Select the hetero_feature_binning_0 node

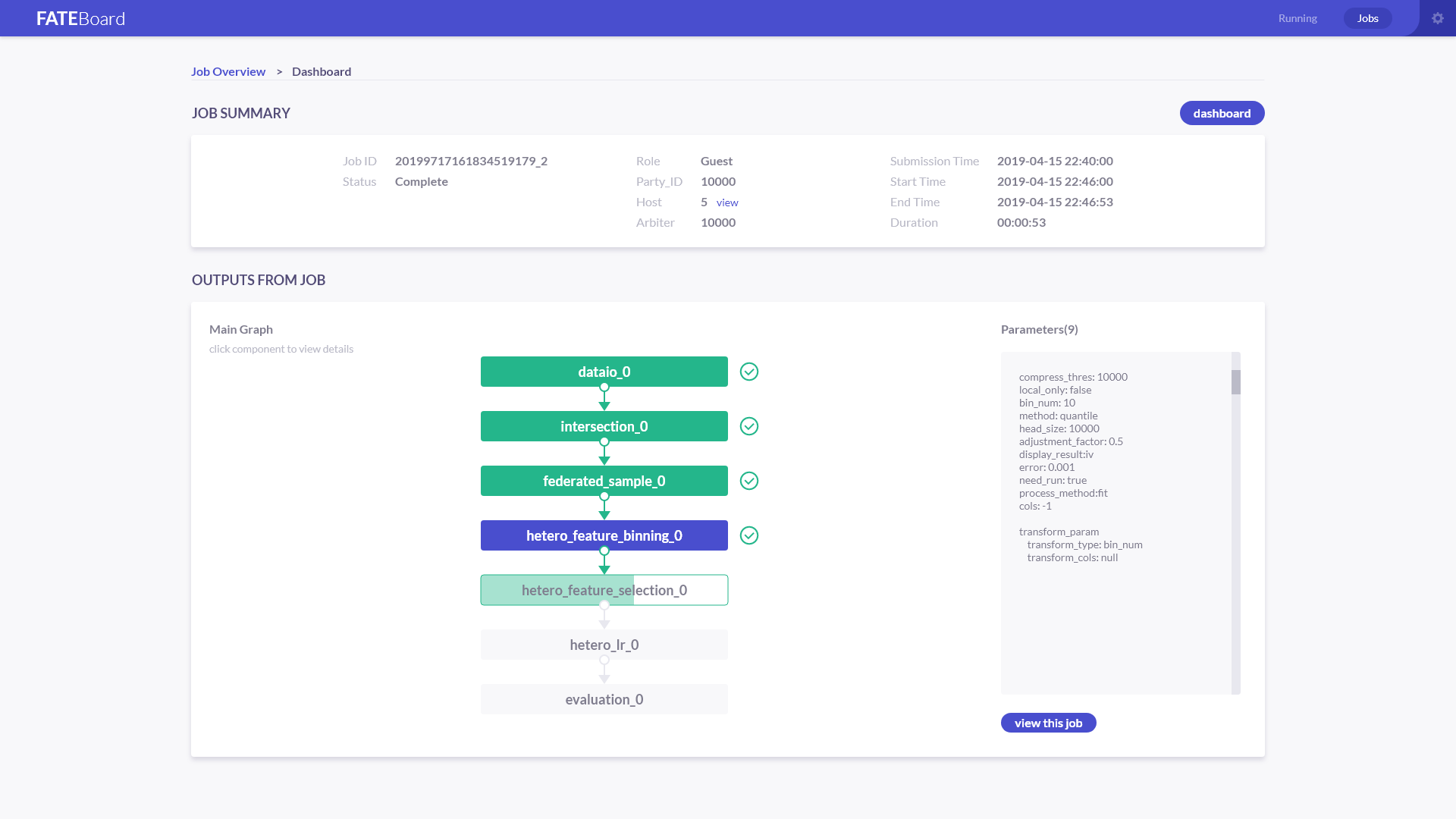pos(604,535)
